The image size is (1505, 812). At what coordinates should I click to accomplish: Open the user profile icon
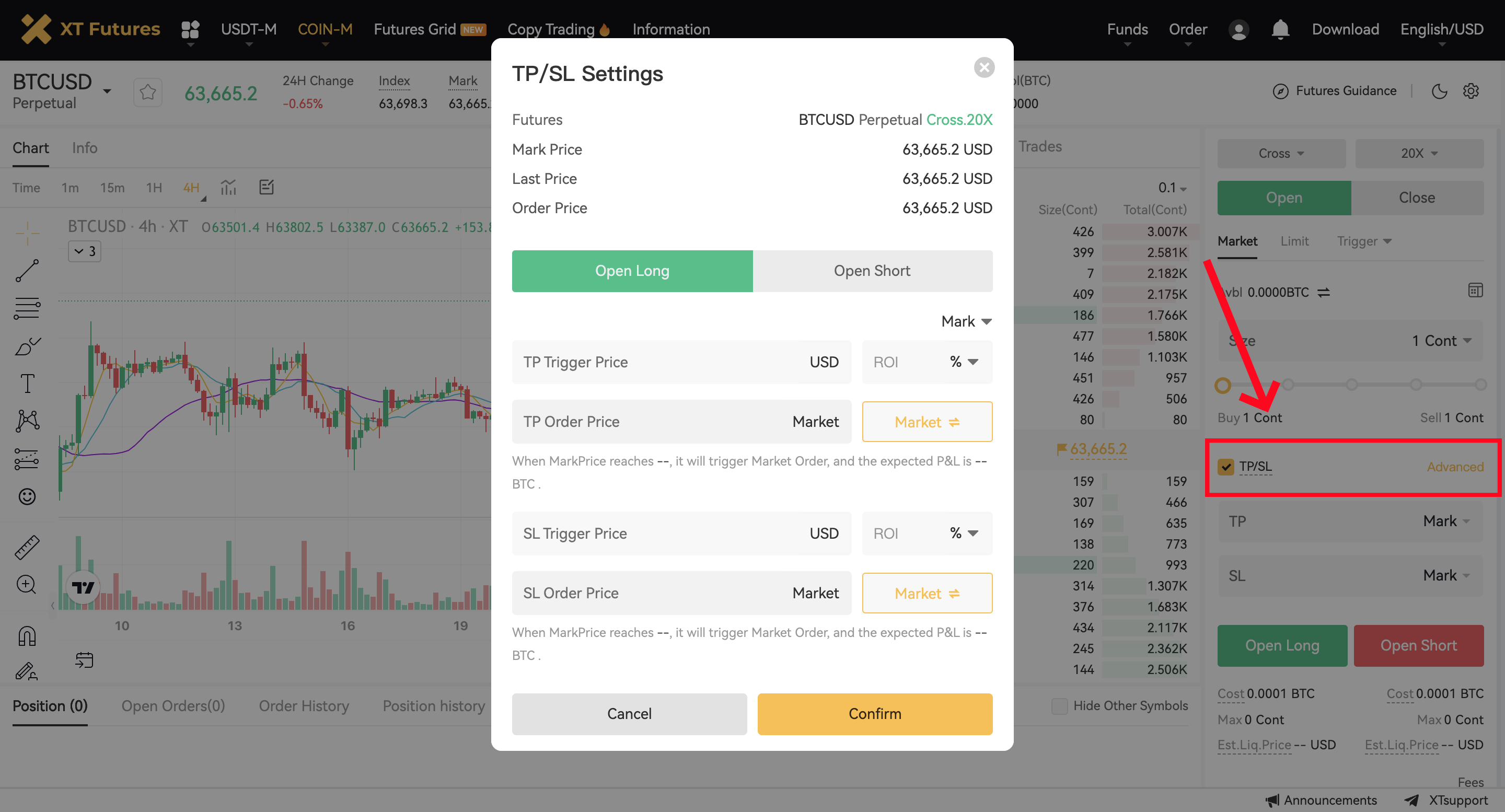(x=1238, y=29)
